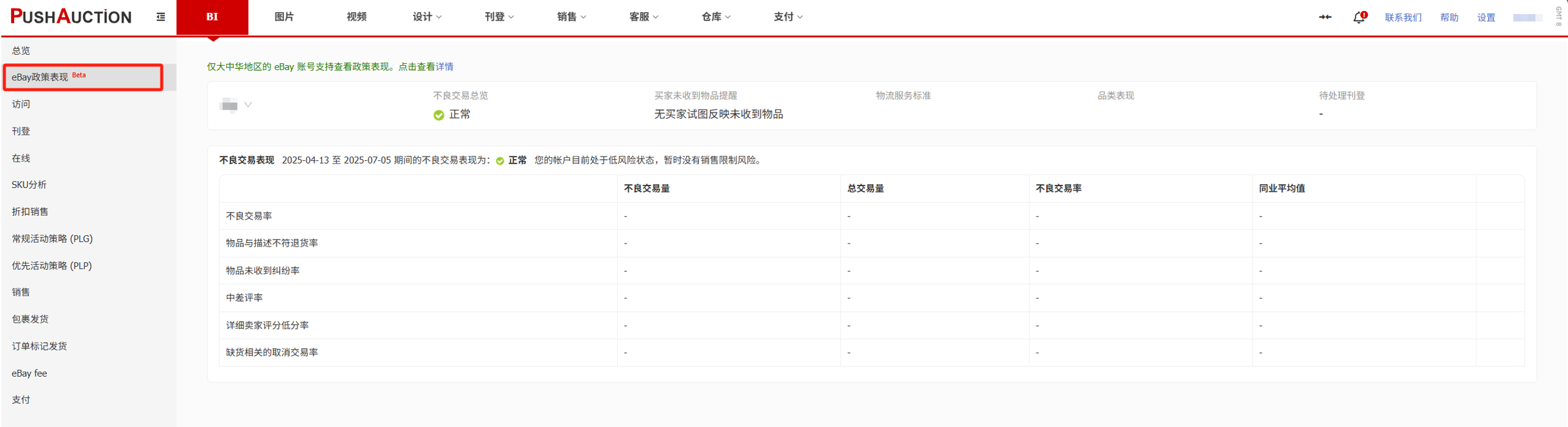Click the 不良交易总览 summary heading
Screen dimensions: 1568x427
[461, 95]
